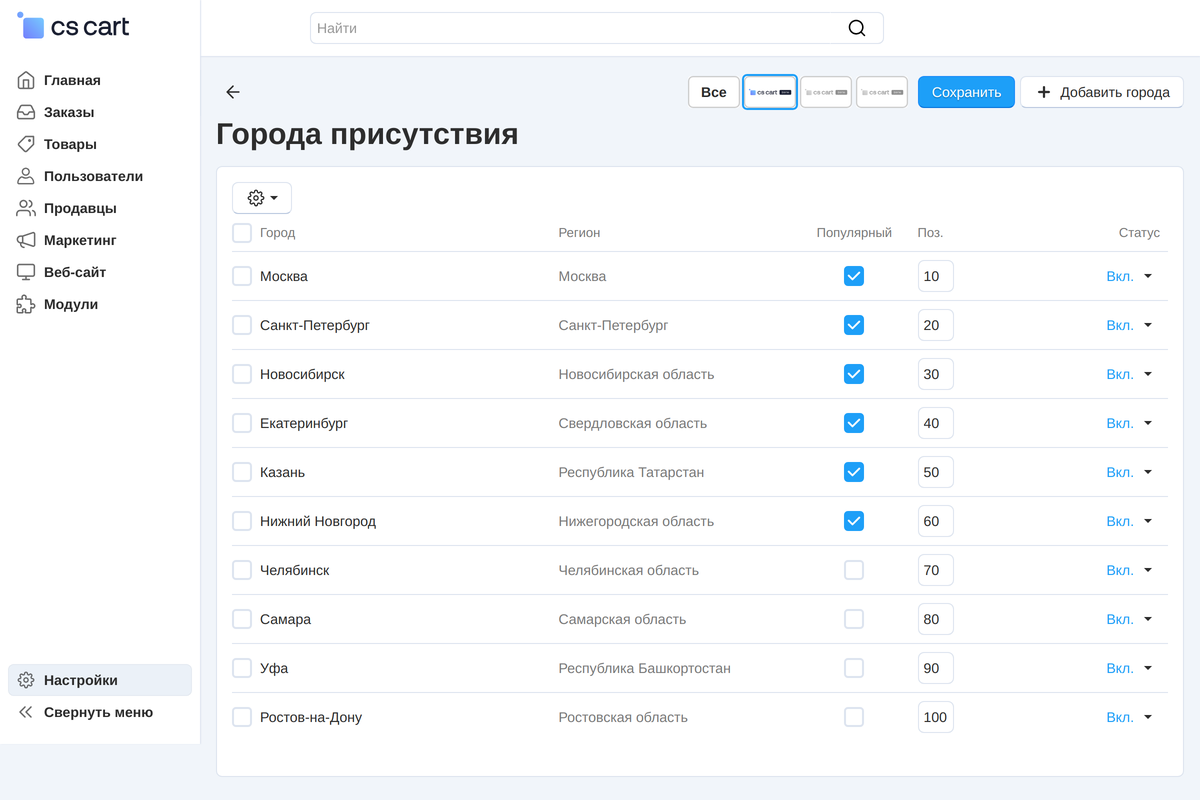Viewport: 1200px width, 800px height.
Task: Edit the position field with value 10
Action: point(936,276)
